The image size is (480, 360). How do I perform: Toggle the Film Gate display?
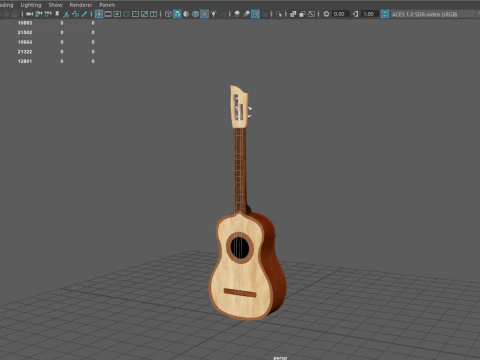(108, 14)
